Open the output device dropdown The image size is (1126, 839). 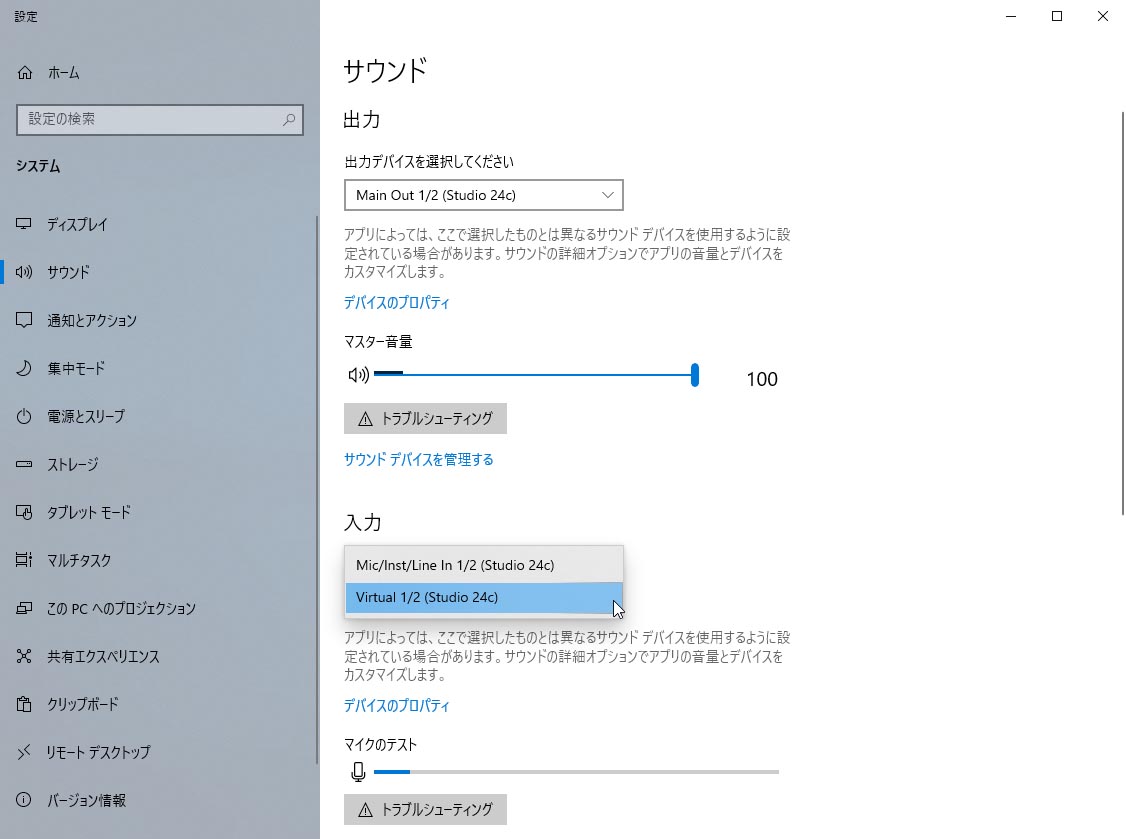[x=483, y=194]
